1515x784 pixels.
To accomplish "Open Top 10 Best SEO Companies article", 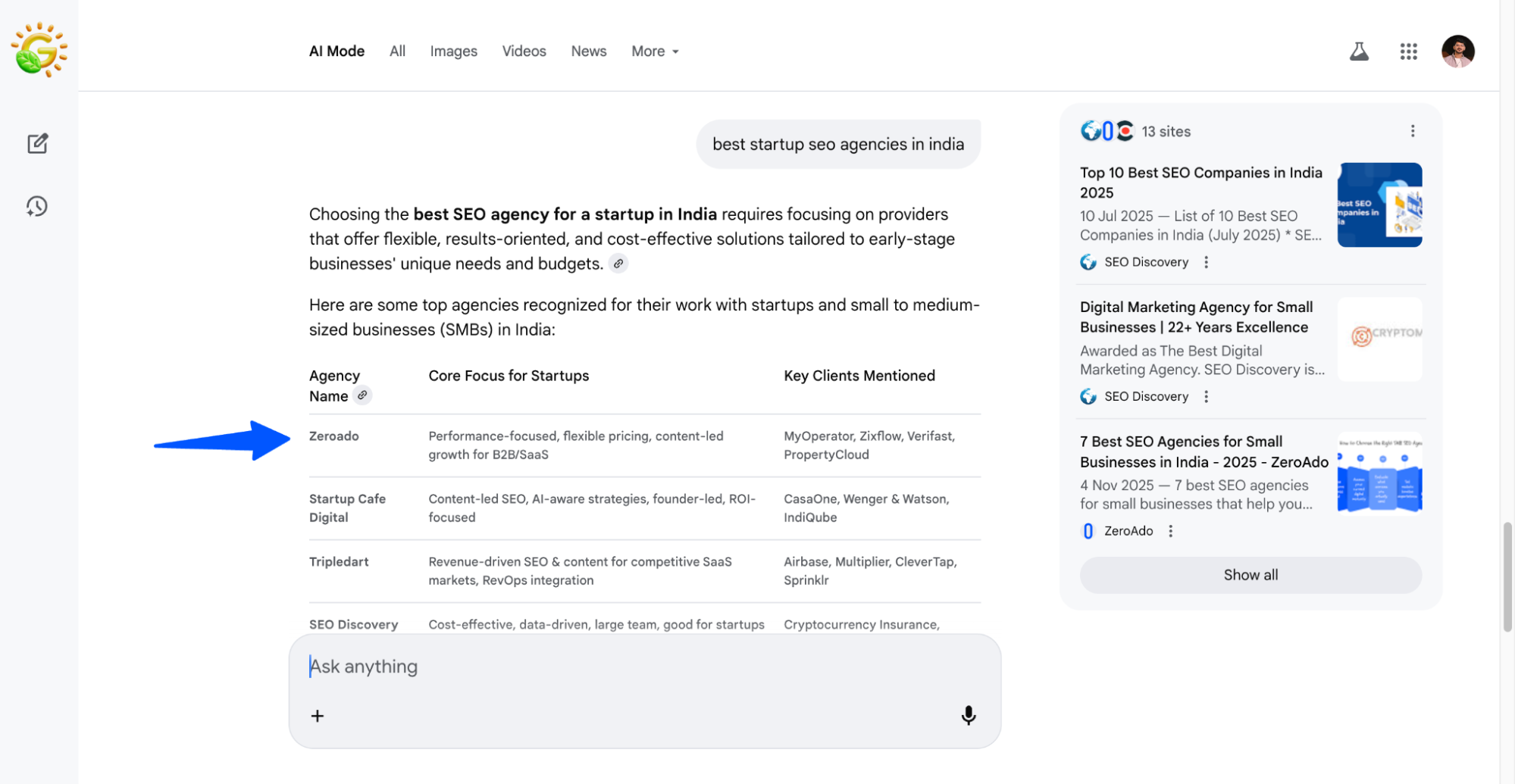I will (x=1200, y=183).
